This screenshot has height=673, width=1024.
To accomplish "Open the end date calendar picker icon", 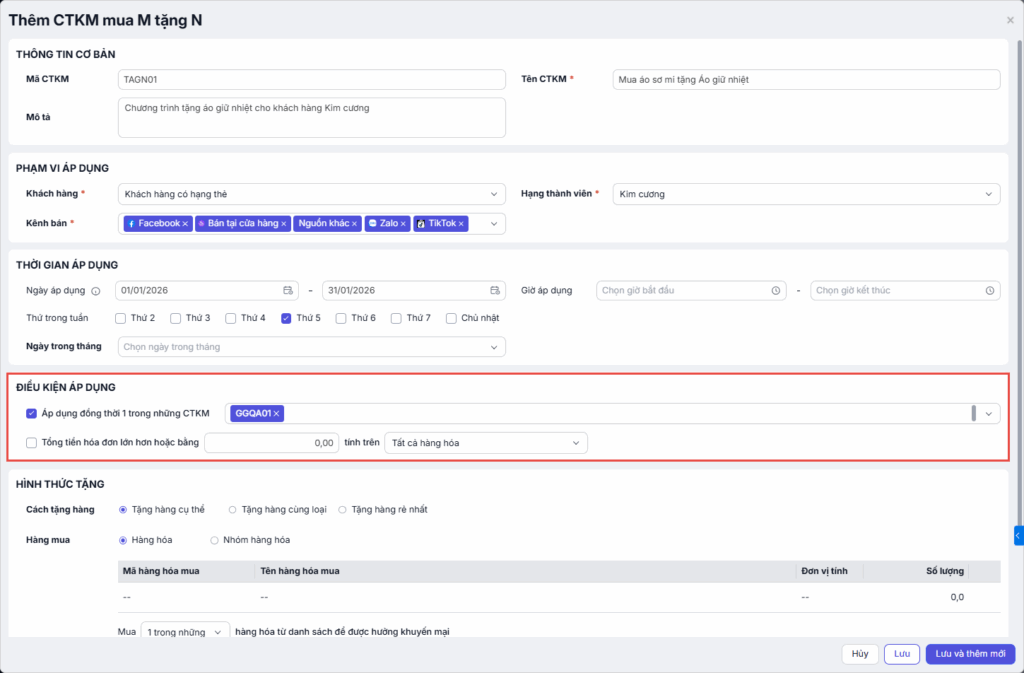I will point(494,291).
